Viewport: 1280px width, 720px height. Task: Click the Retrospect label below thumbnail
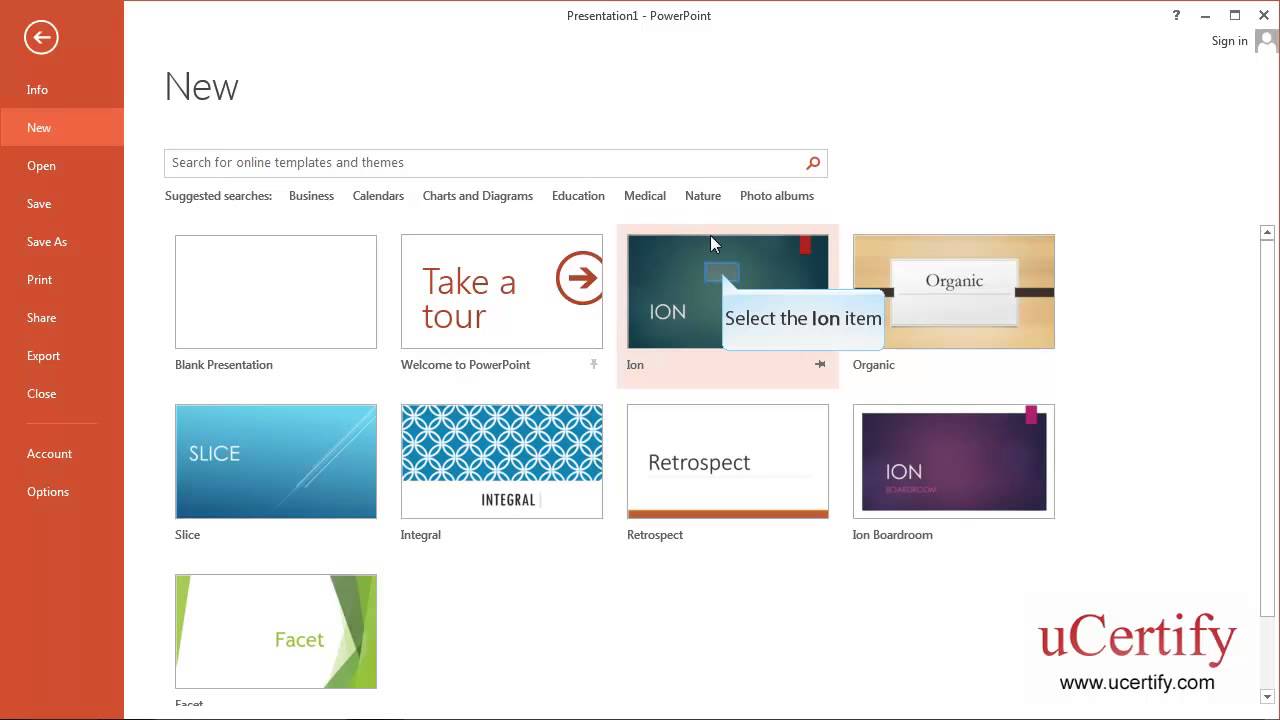(x=655, y=535)
